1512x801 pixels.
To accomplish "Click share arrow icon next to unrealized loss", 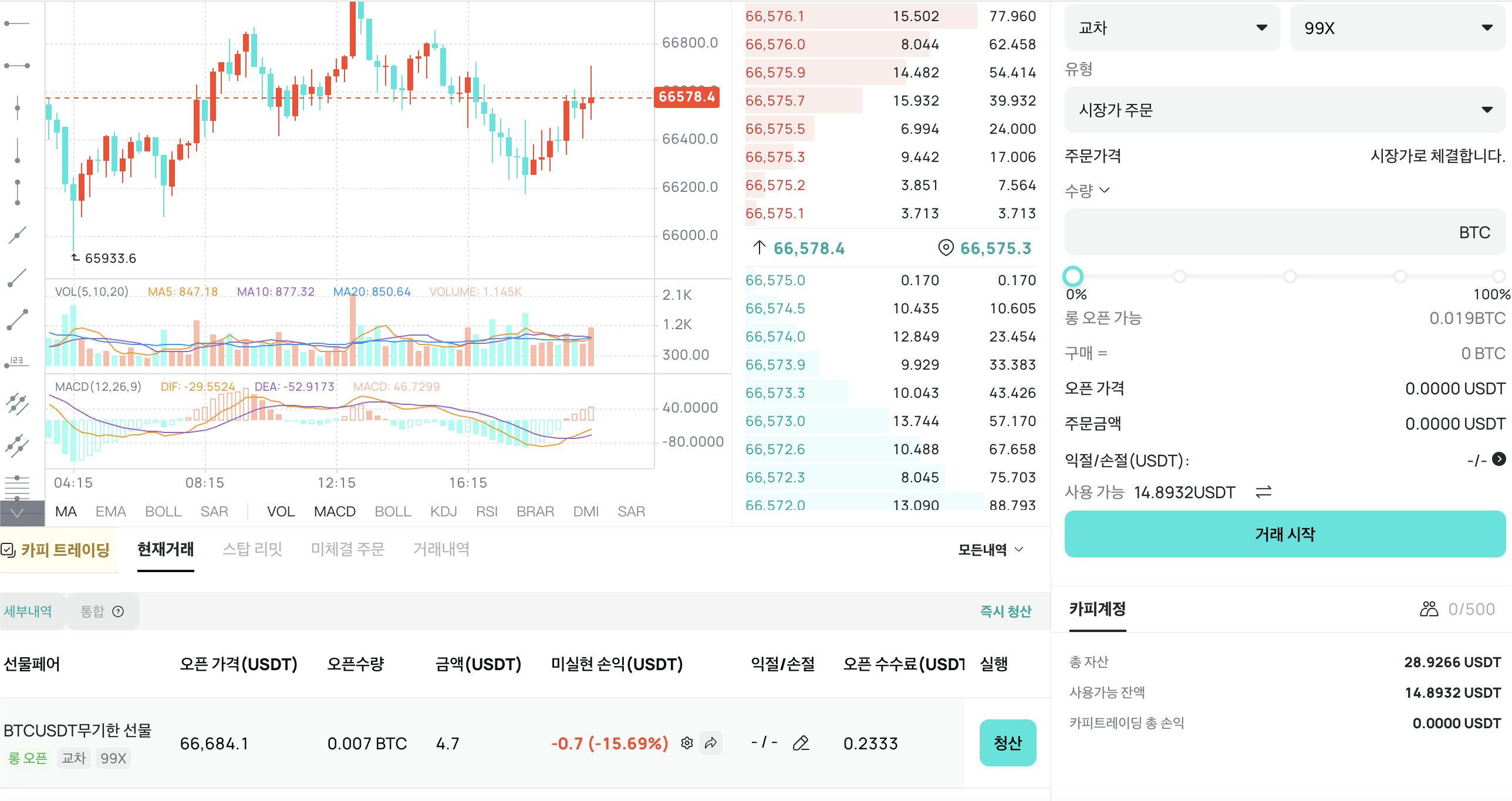I will point(711,743).
